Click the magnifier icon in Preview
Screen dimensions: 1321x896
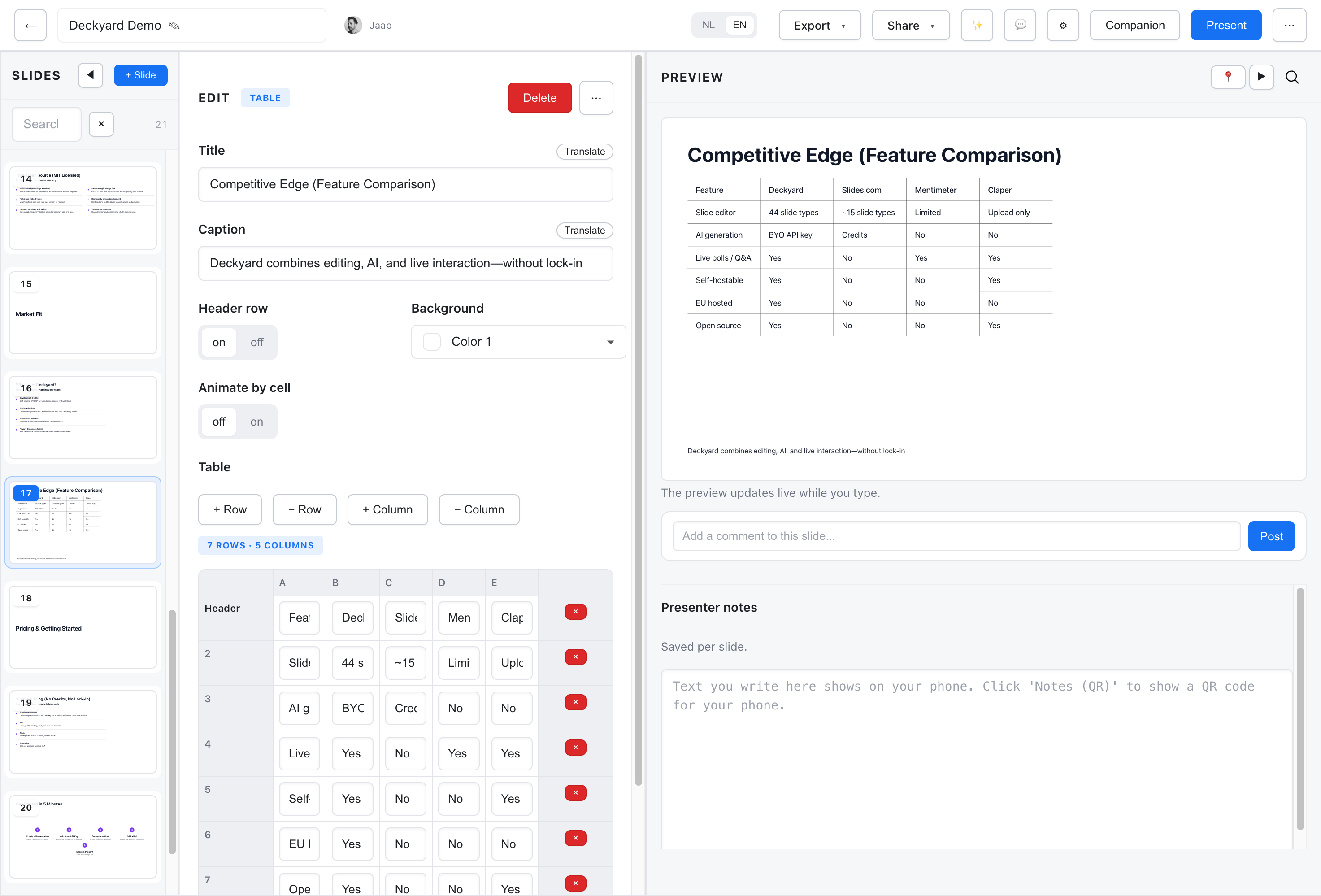pyautogui.click(x=1292, y=77)
